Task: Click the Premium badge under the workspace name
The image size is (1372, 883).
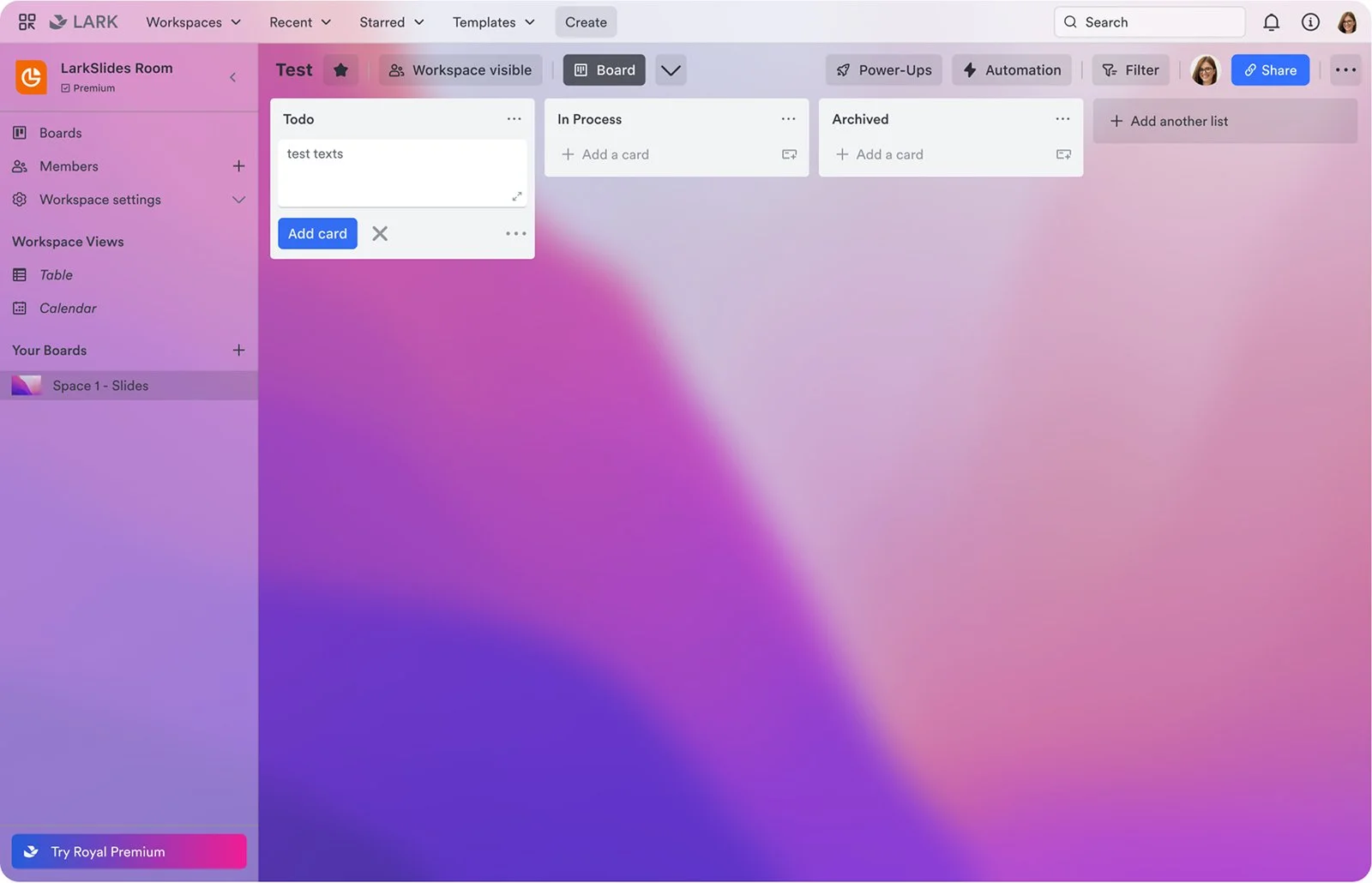Action: pos(87,88)
